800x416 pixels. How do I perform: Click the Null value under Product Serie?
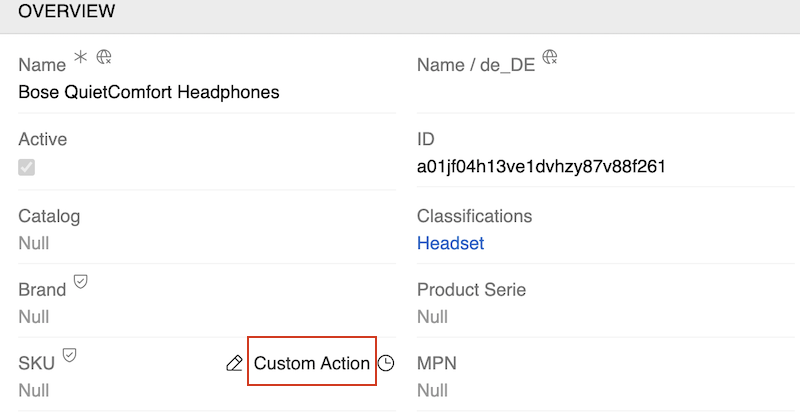432,316
